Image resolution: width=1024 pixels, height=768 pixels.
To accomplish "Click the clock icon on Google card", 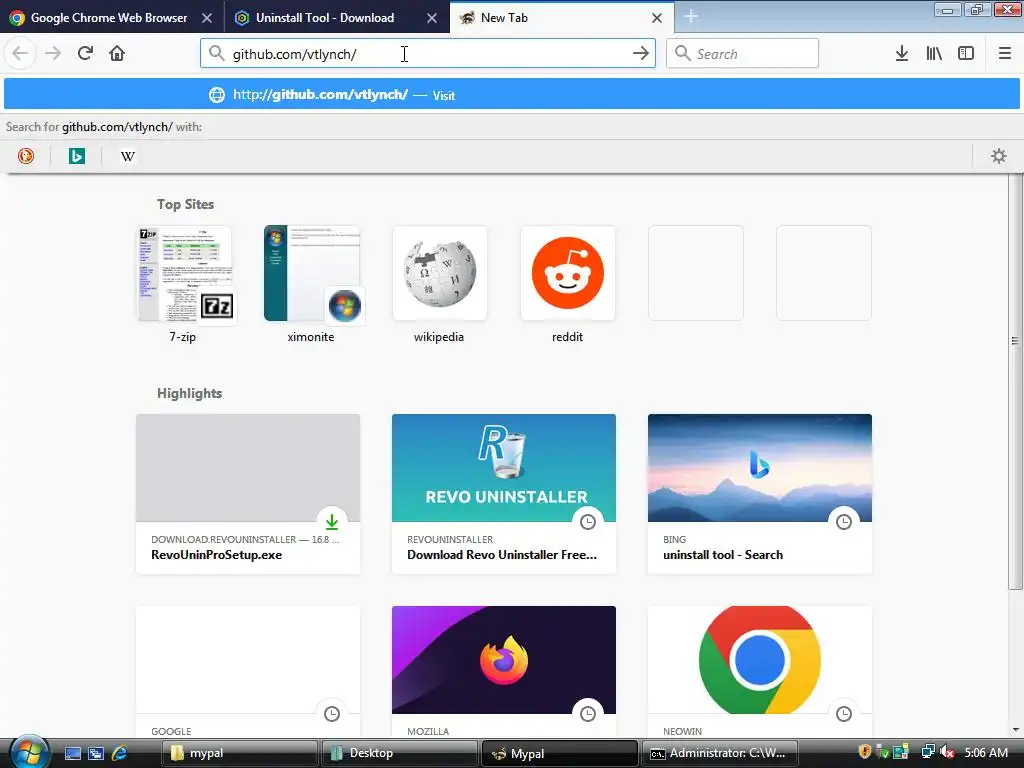I will (332, 714).
